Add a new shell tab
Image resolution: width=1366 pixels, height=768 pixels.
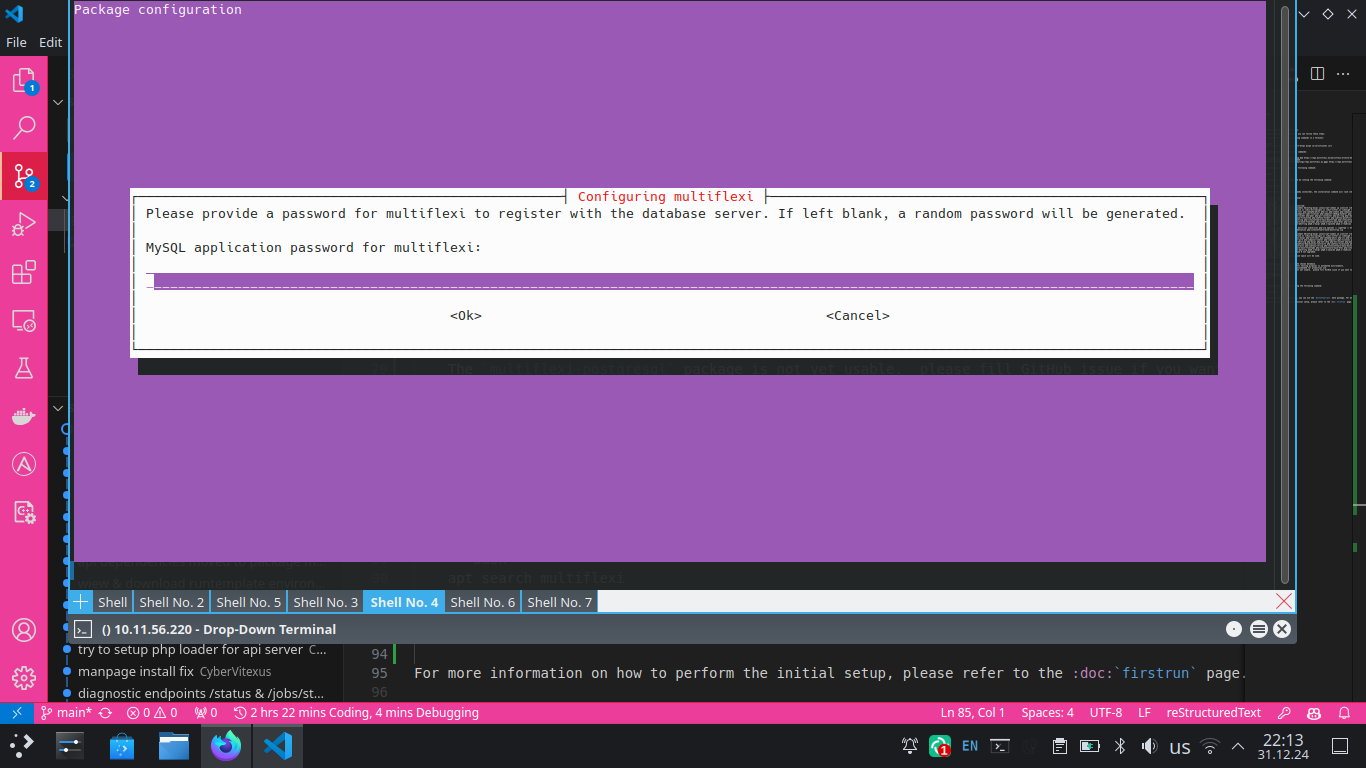tap(81, 601)
